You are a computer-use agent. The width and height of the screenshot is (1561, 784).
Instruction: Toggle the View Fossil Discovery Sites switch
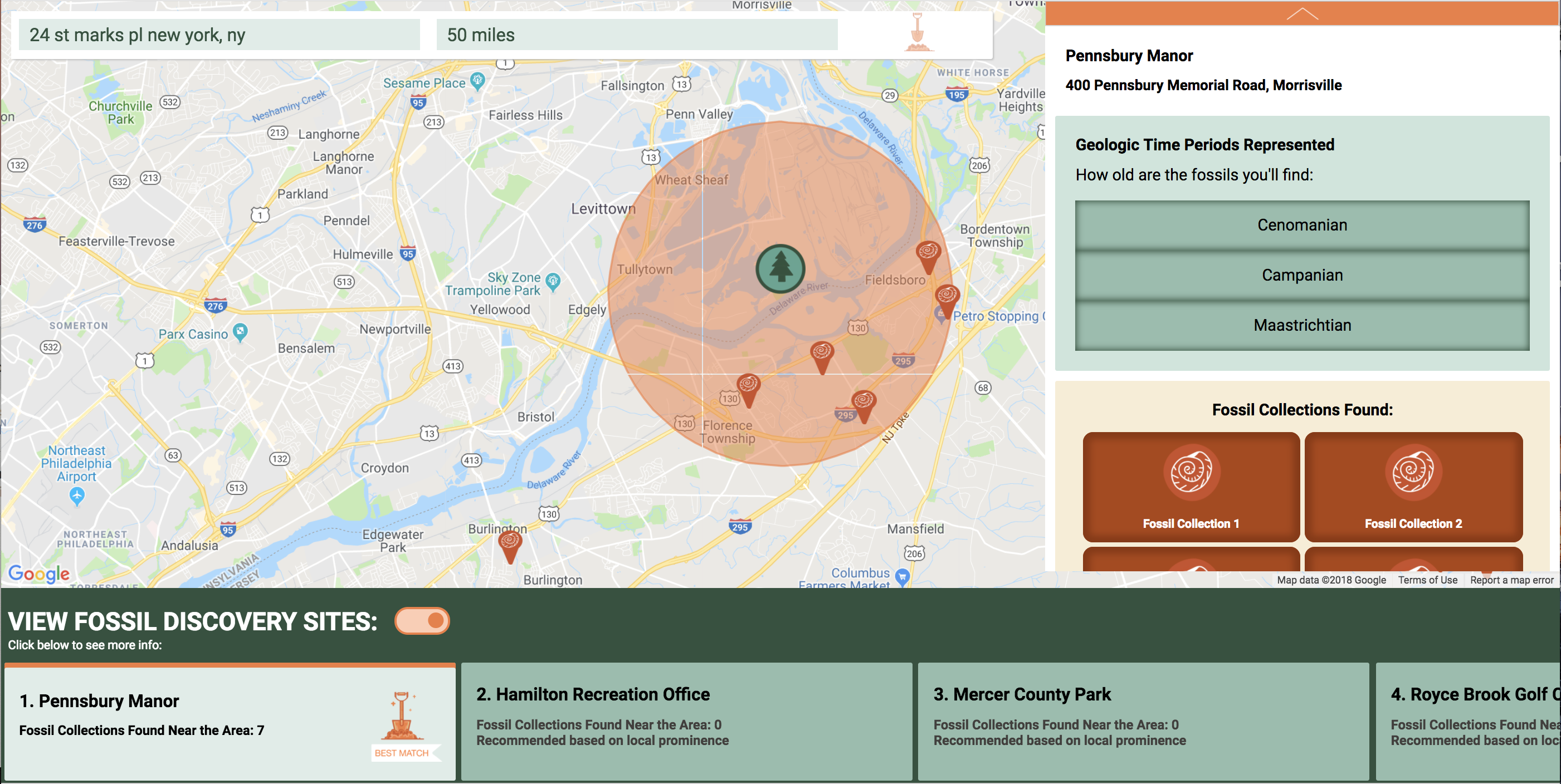coord(422,621)
